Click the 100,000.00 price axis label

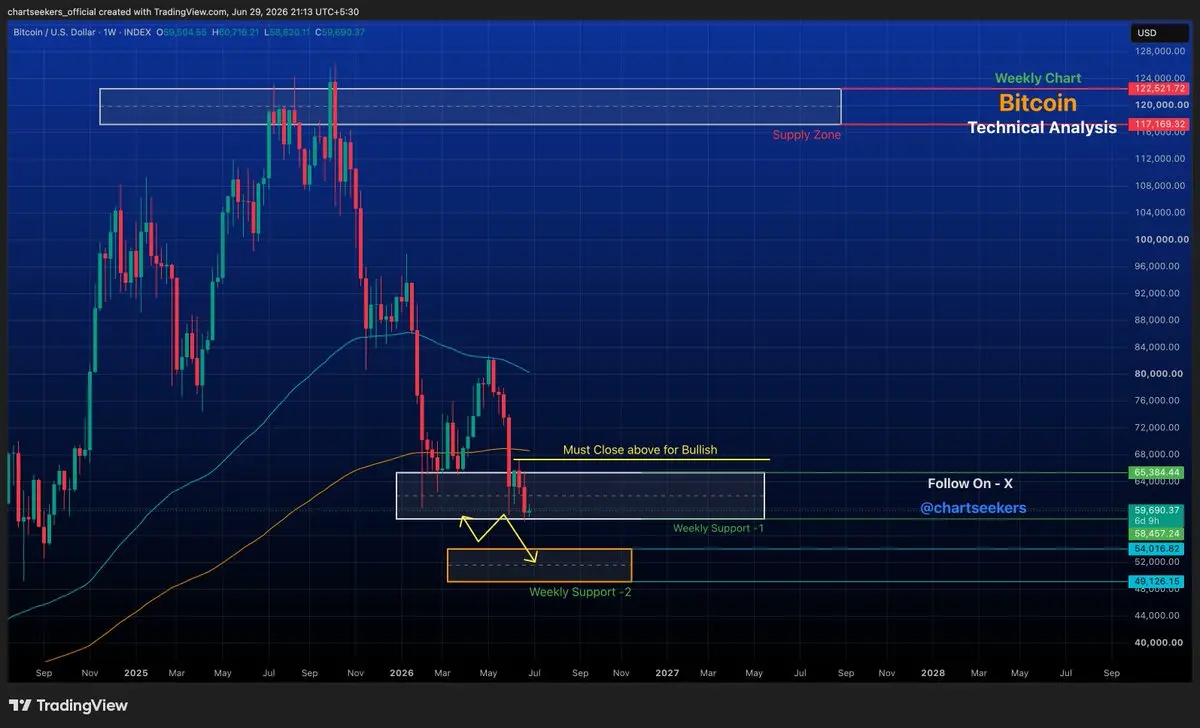point(1160,239)
